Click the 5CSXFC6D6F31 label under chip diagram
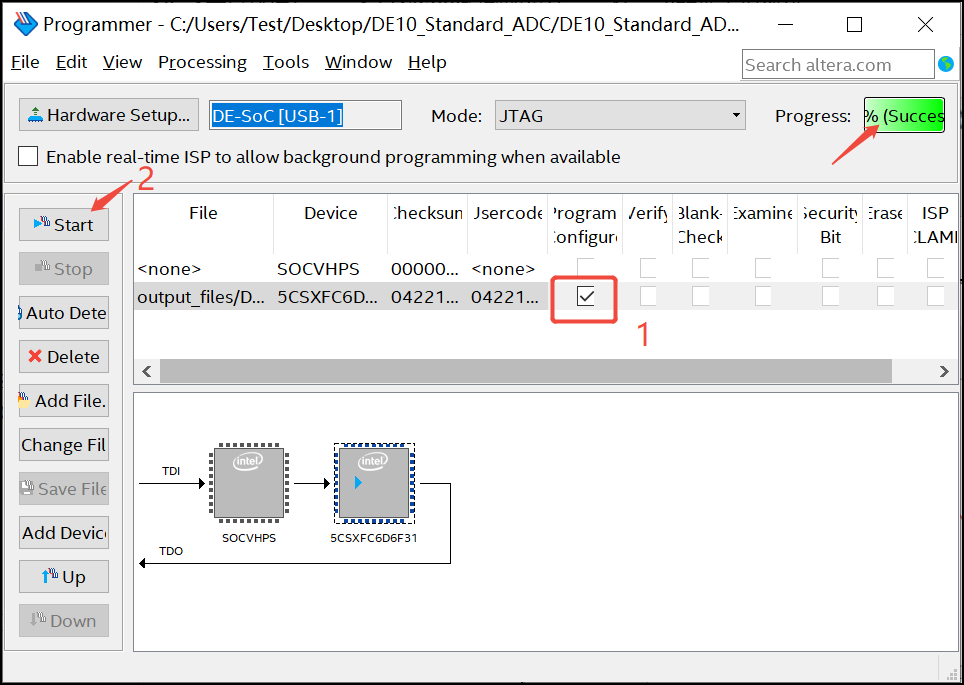The width and height of the screenshot is (964, 685). pyautogui.click(x=374, y=538)
